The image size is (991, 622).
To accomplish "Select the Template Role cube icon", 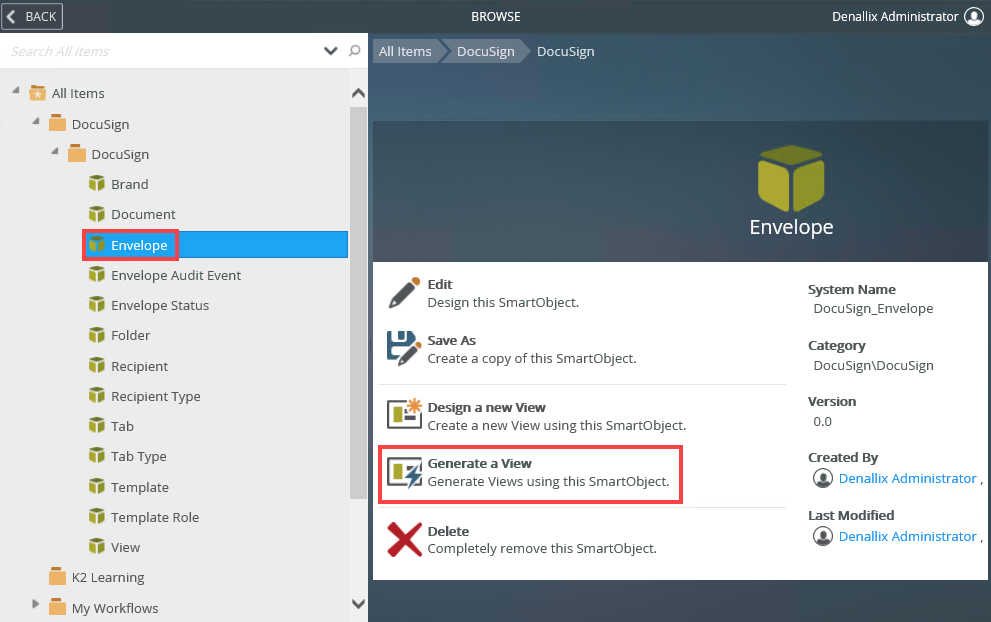I will point(97,516).
